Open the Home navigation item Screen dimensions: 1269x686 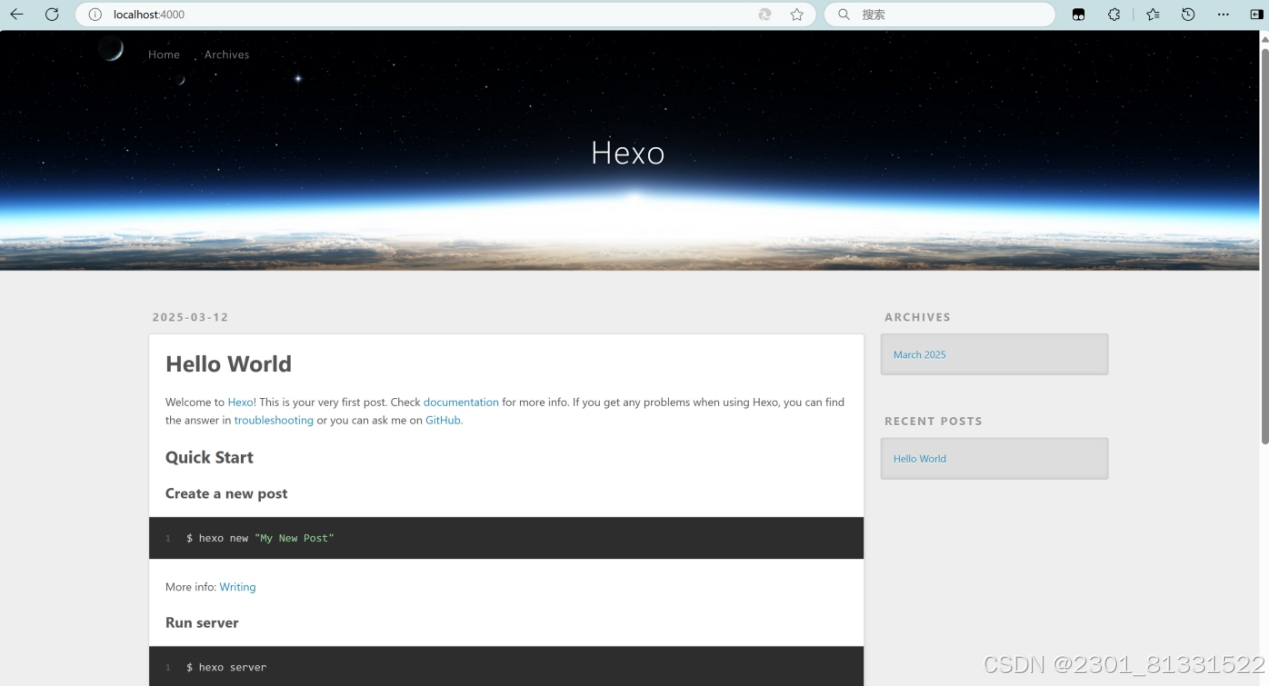[x=164, y=54]
